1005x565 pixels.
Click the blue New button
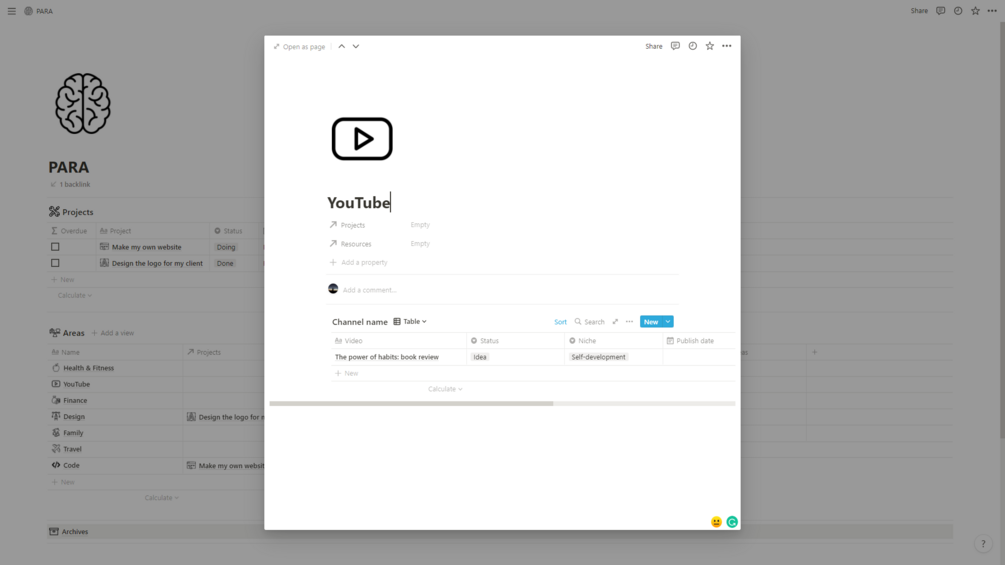651,322
